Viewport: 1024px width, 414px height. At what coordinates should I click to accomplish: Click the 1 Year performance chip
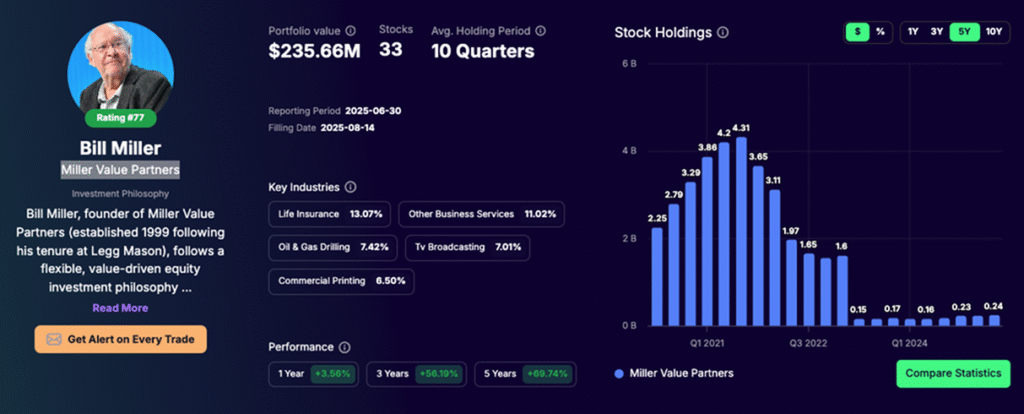(x=314, y=374)
